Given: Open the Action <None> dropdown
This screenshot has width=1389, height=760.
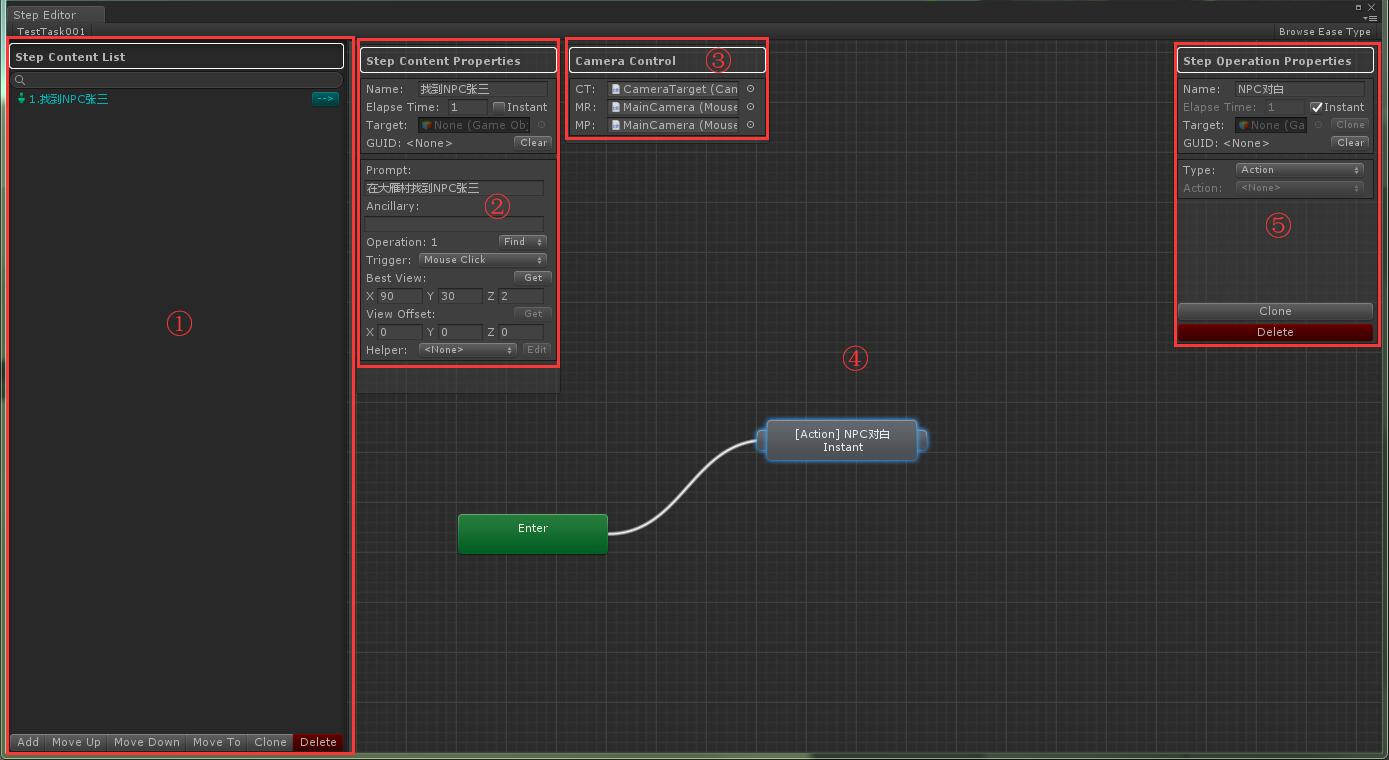Looking at the screenshot, I should (1300, 188).
